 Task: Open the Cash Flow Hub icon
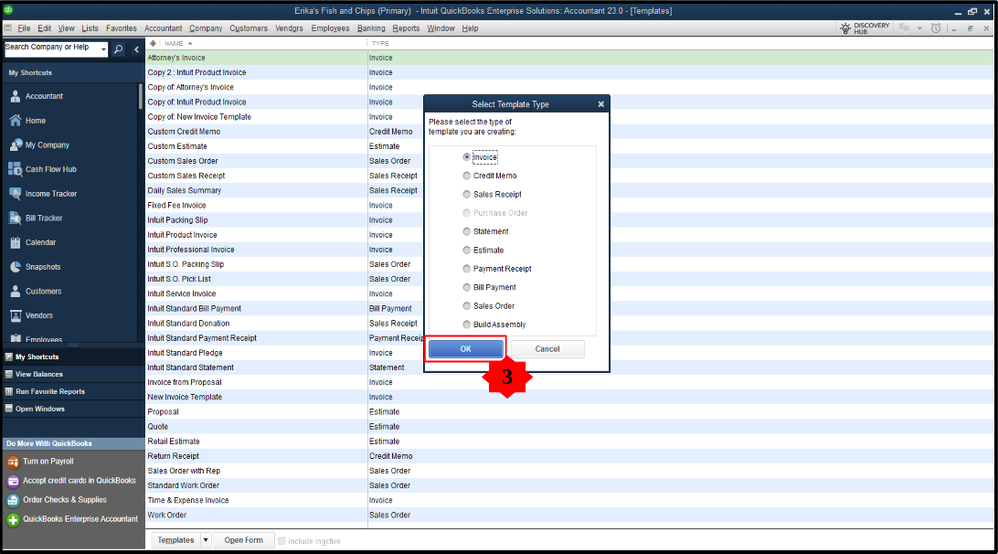pyautogui.click(x=15, y=169)
